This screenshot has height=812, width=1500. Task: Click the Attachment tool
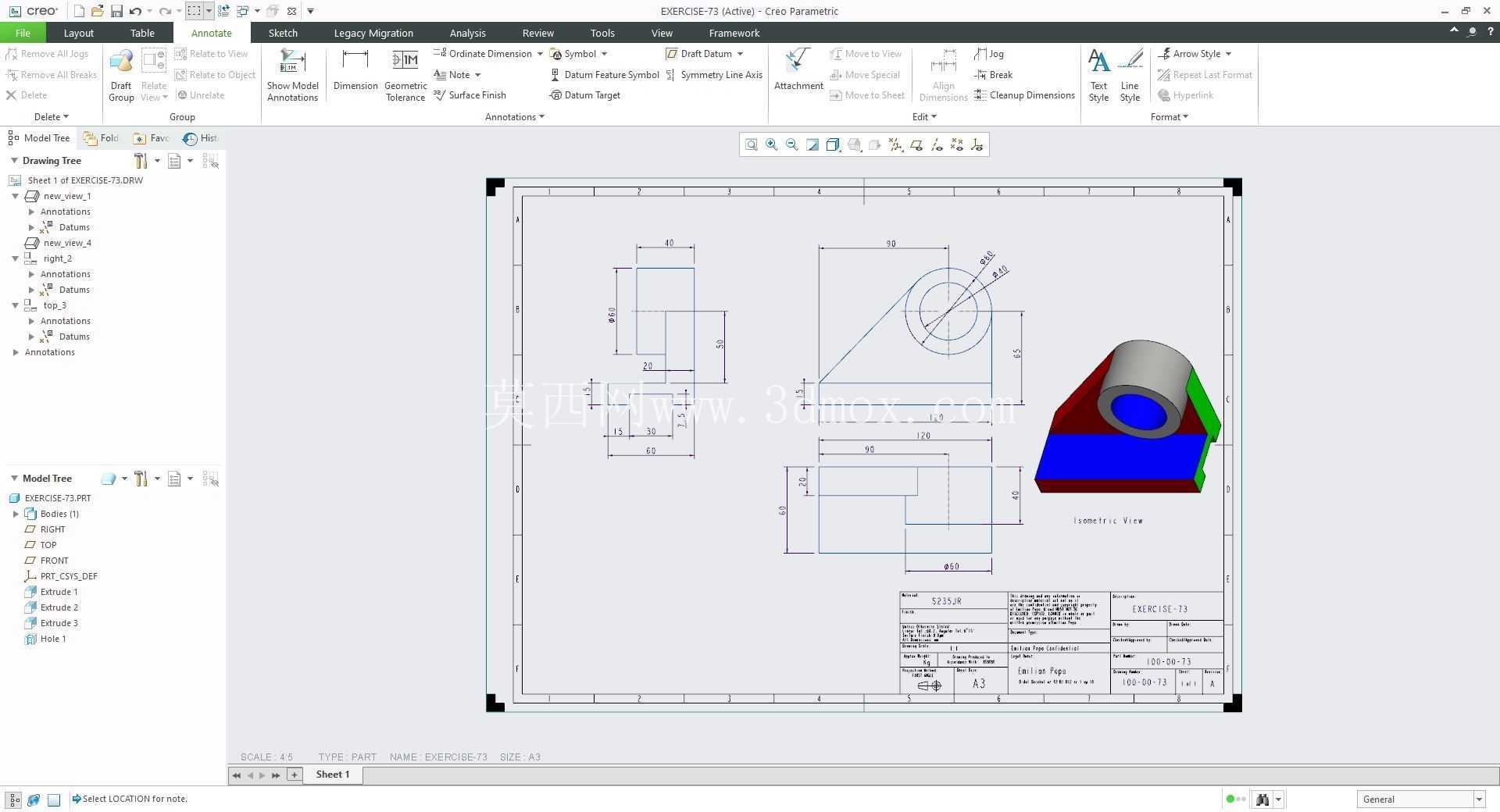pos(798,70)
